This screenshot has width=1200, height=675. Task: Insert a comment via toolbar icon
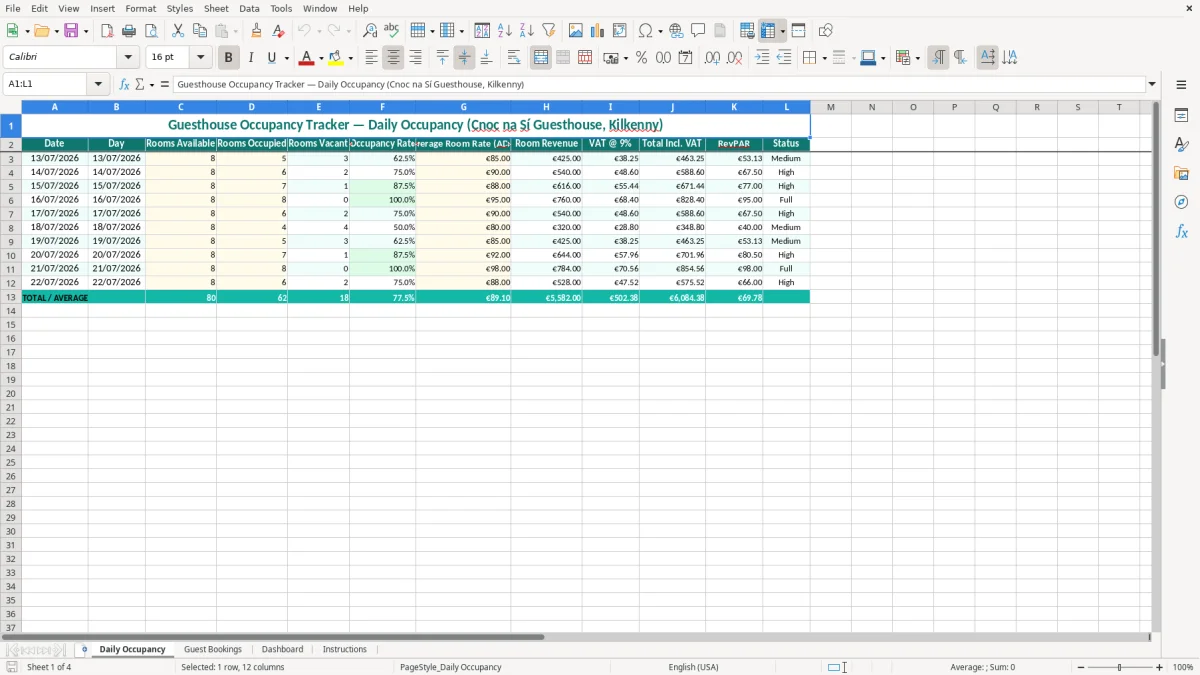point(699,31)
